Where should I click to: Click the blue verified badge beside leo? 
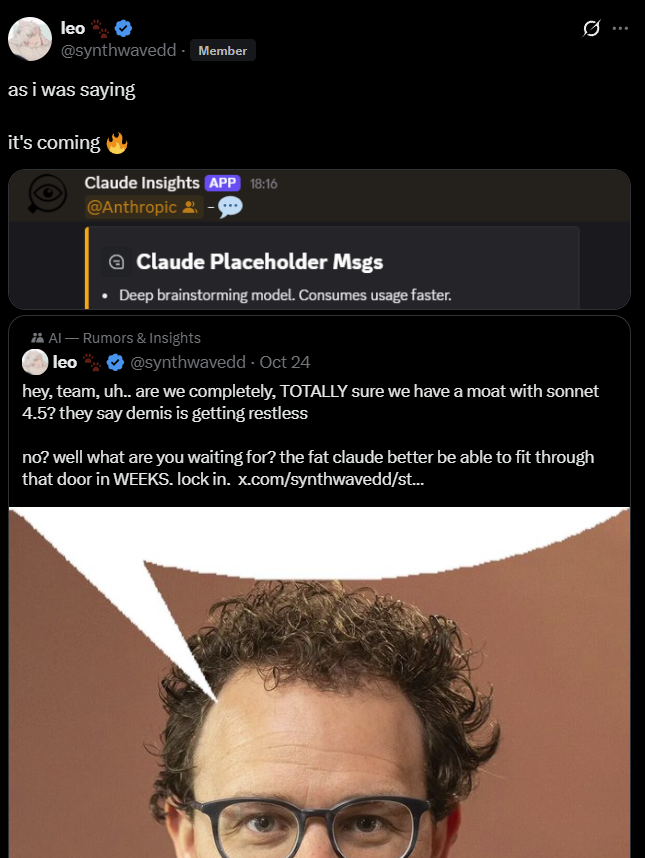coord(124,28)
